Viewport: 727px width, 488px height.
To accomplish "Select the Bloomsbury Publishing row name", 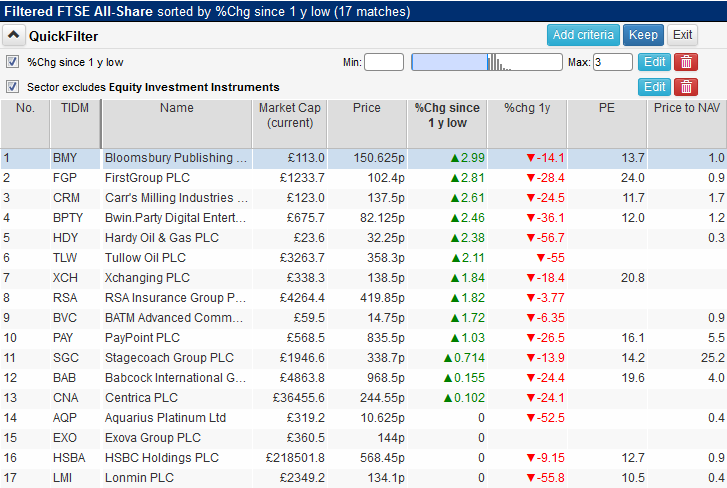I will click(176, 158).
